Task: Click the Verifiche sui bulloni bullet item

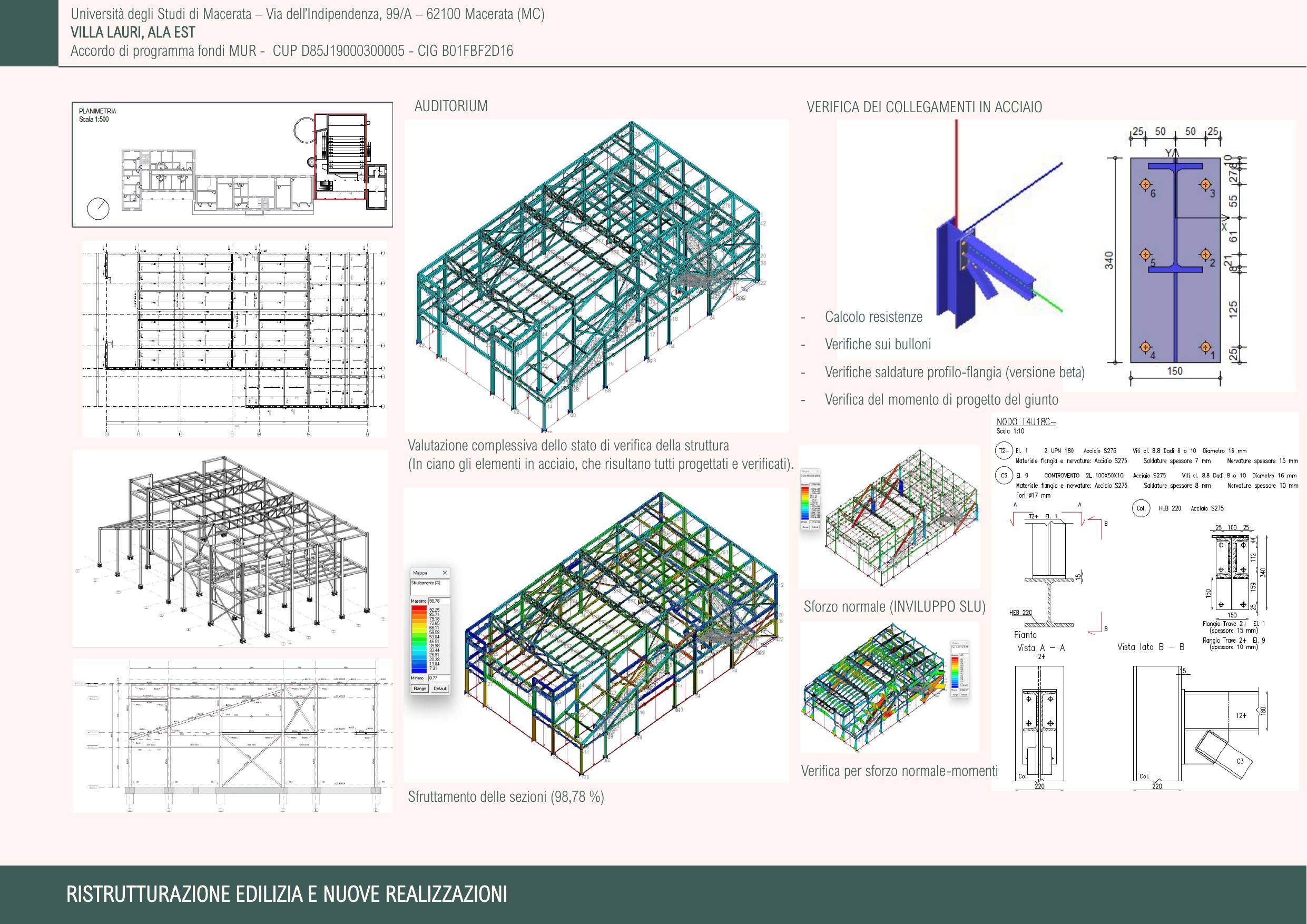Action: [x=878, y=345]
